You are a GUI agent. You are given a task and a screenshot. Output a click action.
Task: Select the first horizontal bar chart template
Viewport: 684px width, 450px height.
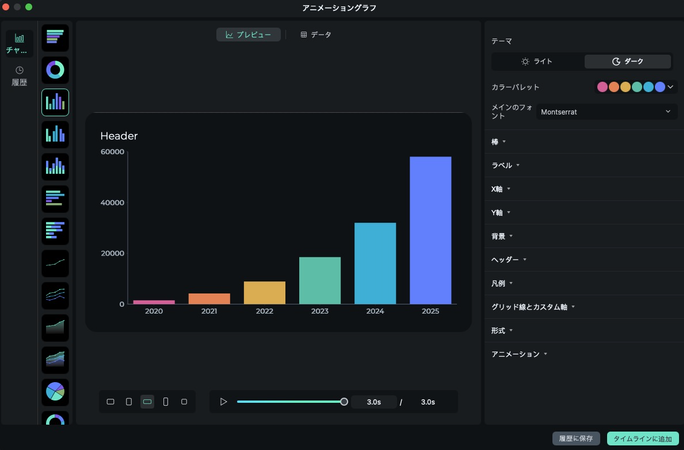(55, 38)
